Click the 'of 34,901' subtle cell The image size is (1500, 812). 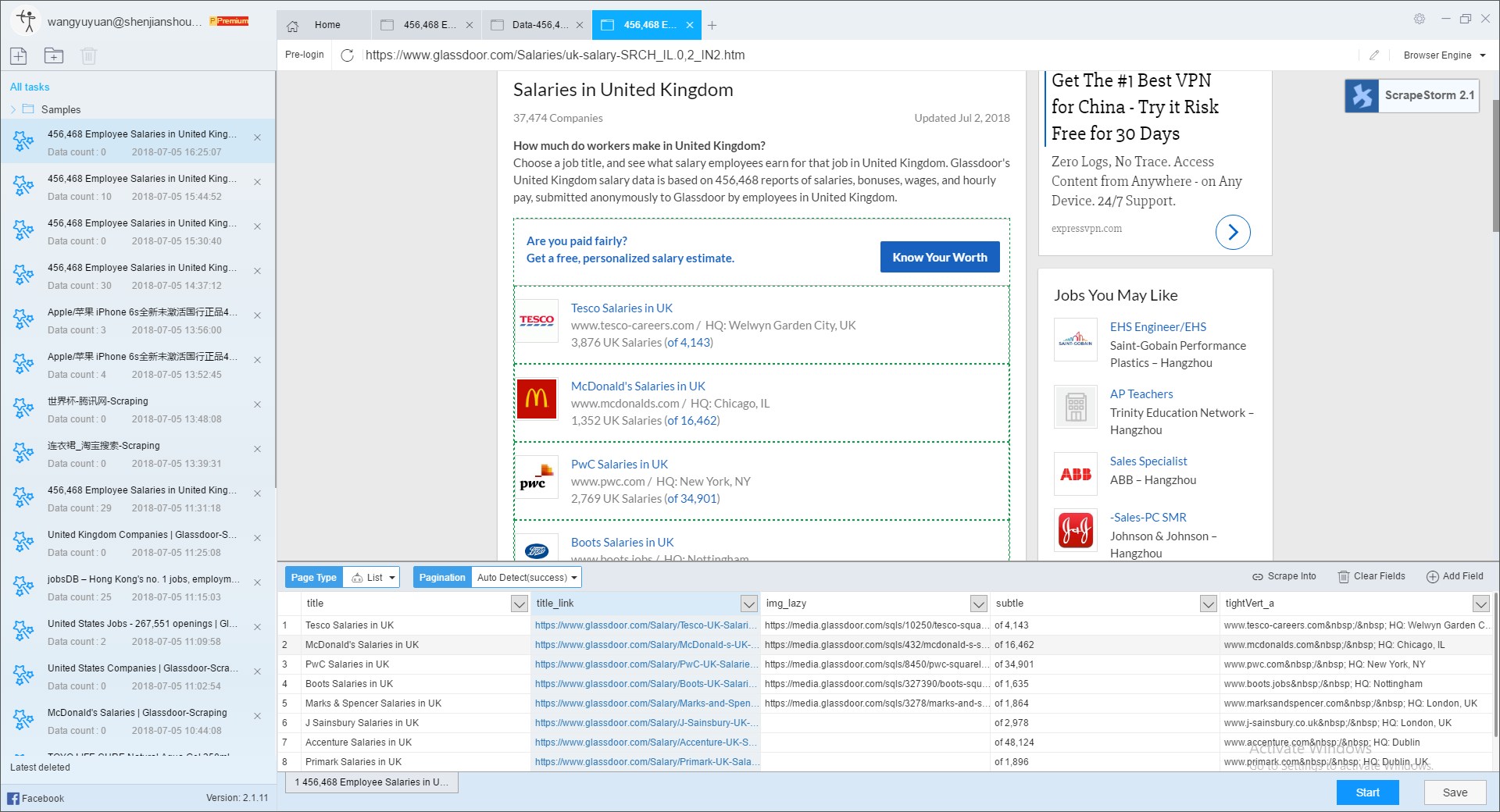click(x=1105, y=664)
